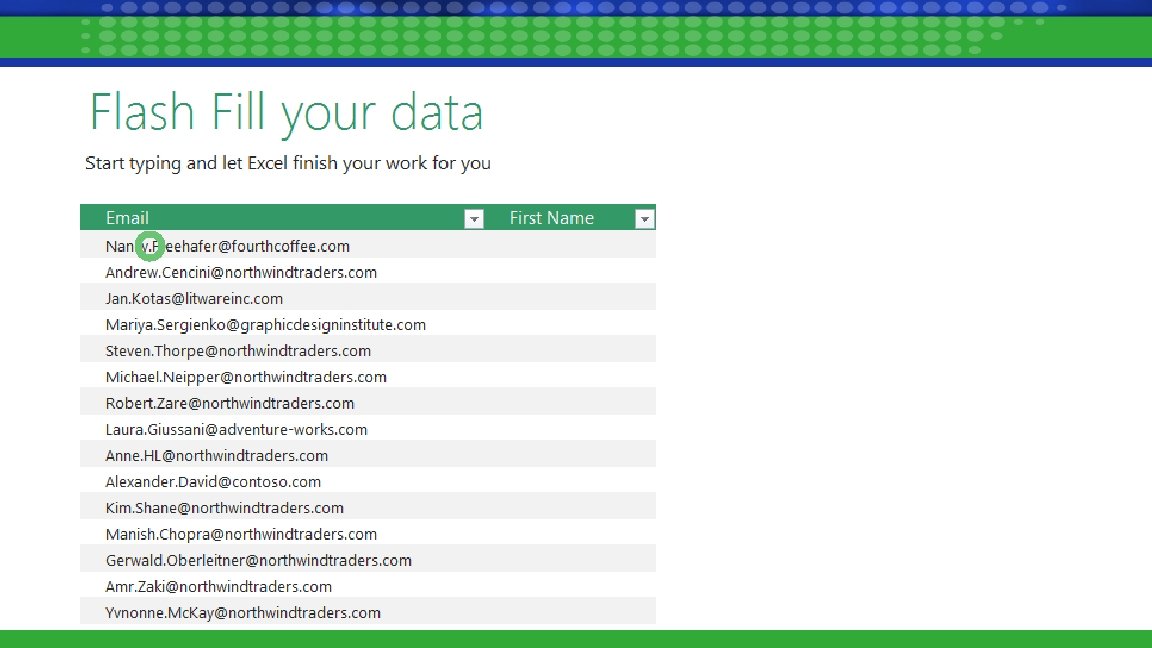
Task: Select Robert.Zare@northwindtraders.com cell
Action: point(283,403)
